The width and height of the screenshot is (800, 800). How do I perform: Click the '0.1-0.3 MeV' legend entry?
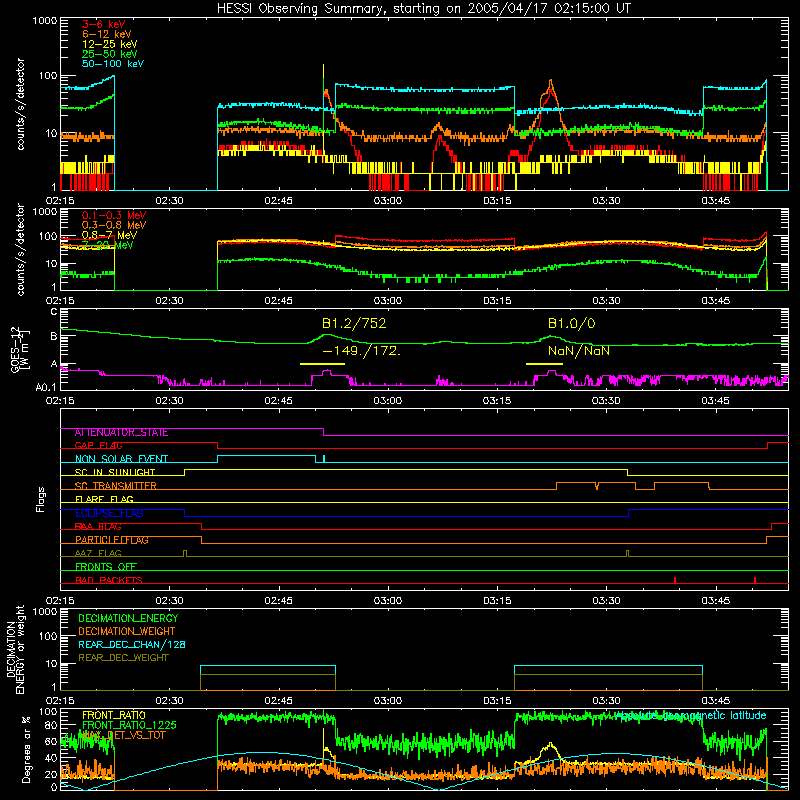(114, 215)
